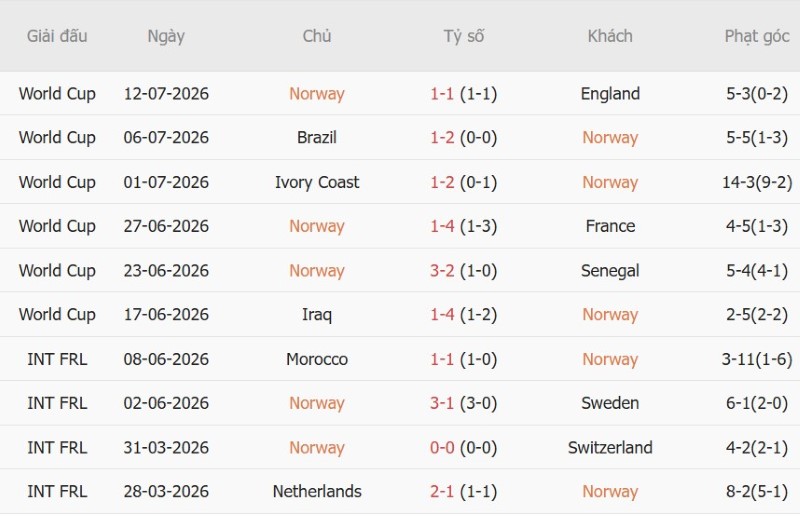The height and width of the screenshot is (517, 800).
Task: Click the Tỷ số column header
Action: pos(463,37)
